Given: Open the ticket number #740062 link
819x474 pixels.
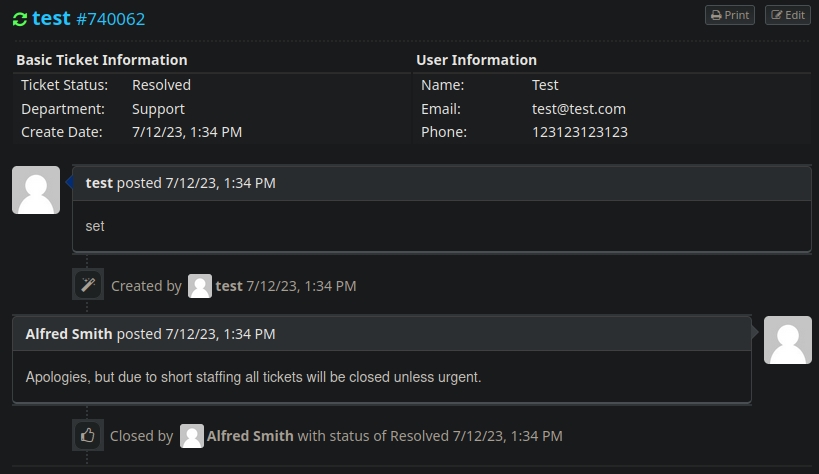Looking at the screenshot, I should pos(110,19).
